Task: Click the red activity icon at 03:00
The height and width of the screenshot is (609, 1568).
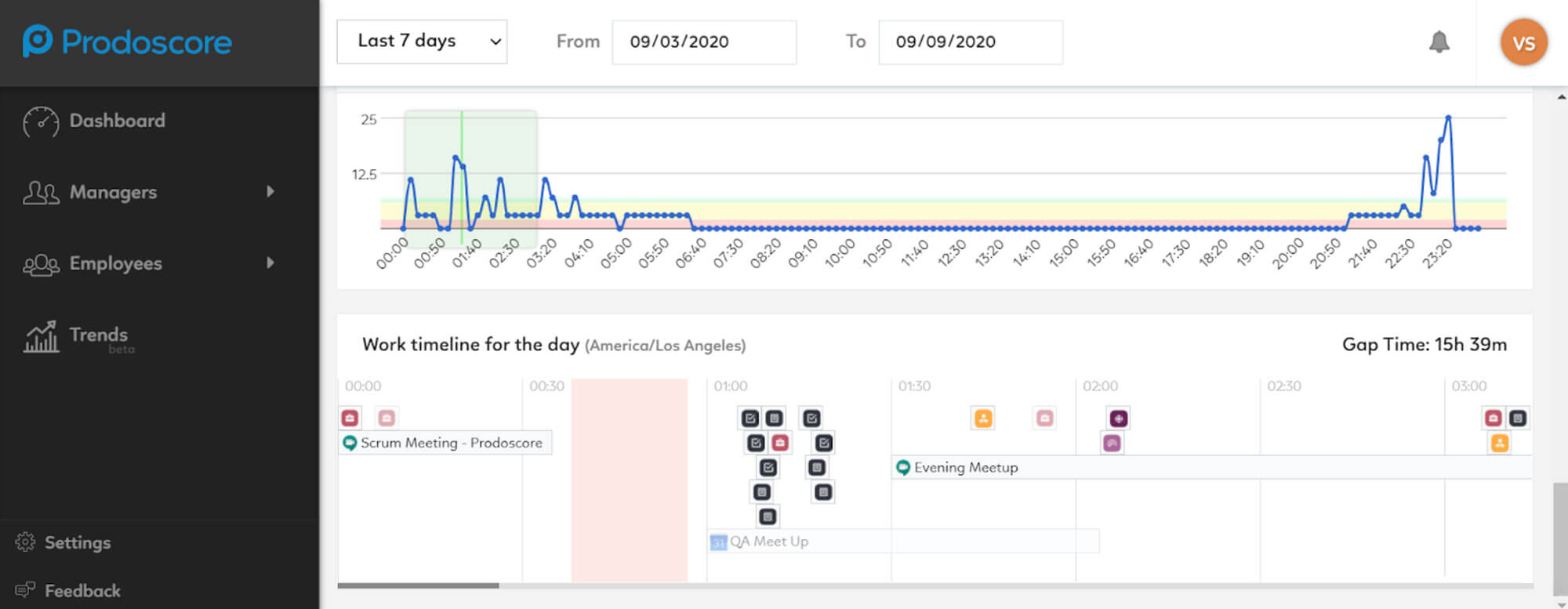Action: [x=1494, y=418]
